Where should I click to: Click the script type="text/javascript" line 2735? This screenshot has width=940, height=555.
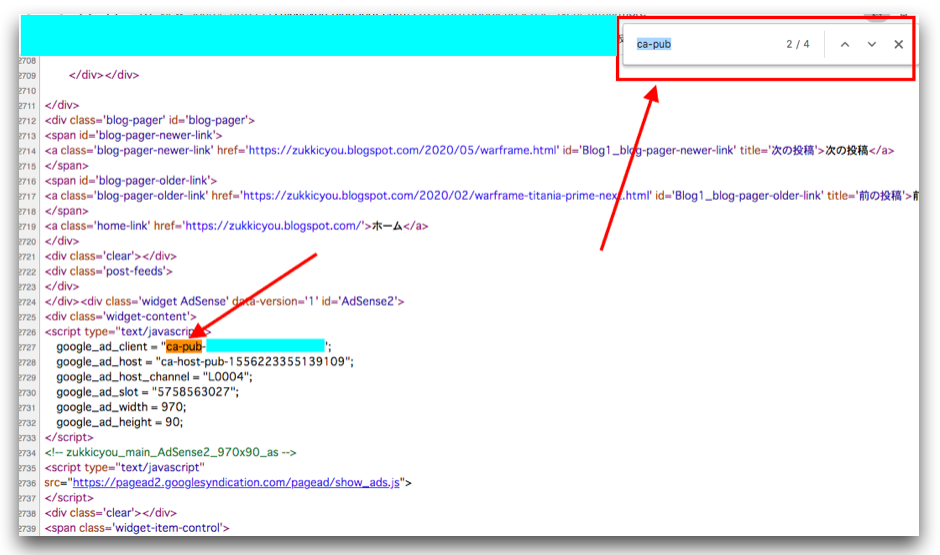point(125,467)
